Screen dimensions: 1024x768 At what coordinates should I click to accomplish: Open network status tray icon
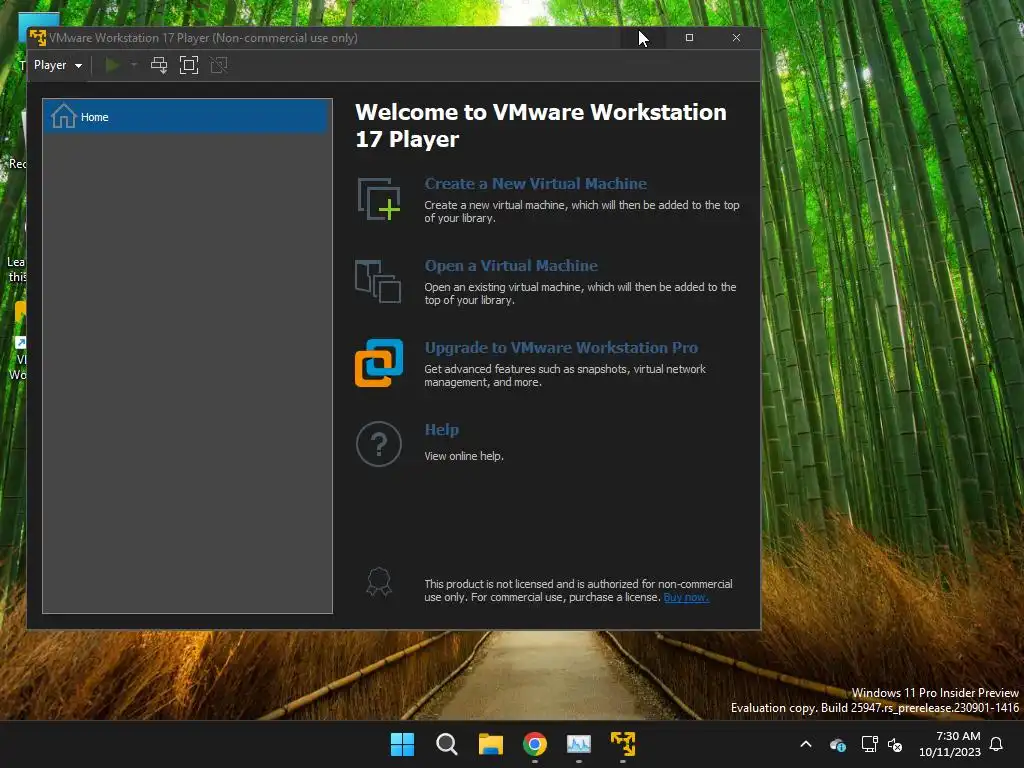pos(869,744)
